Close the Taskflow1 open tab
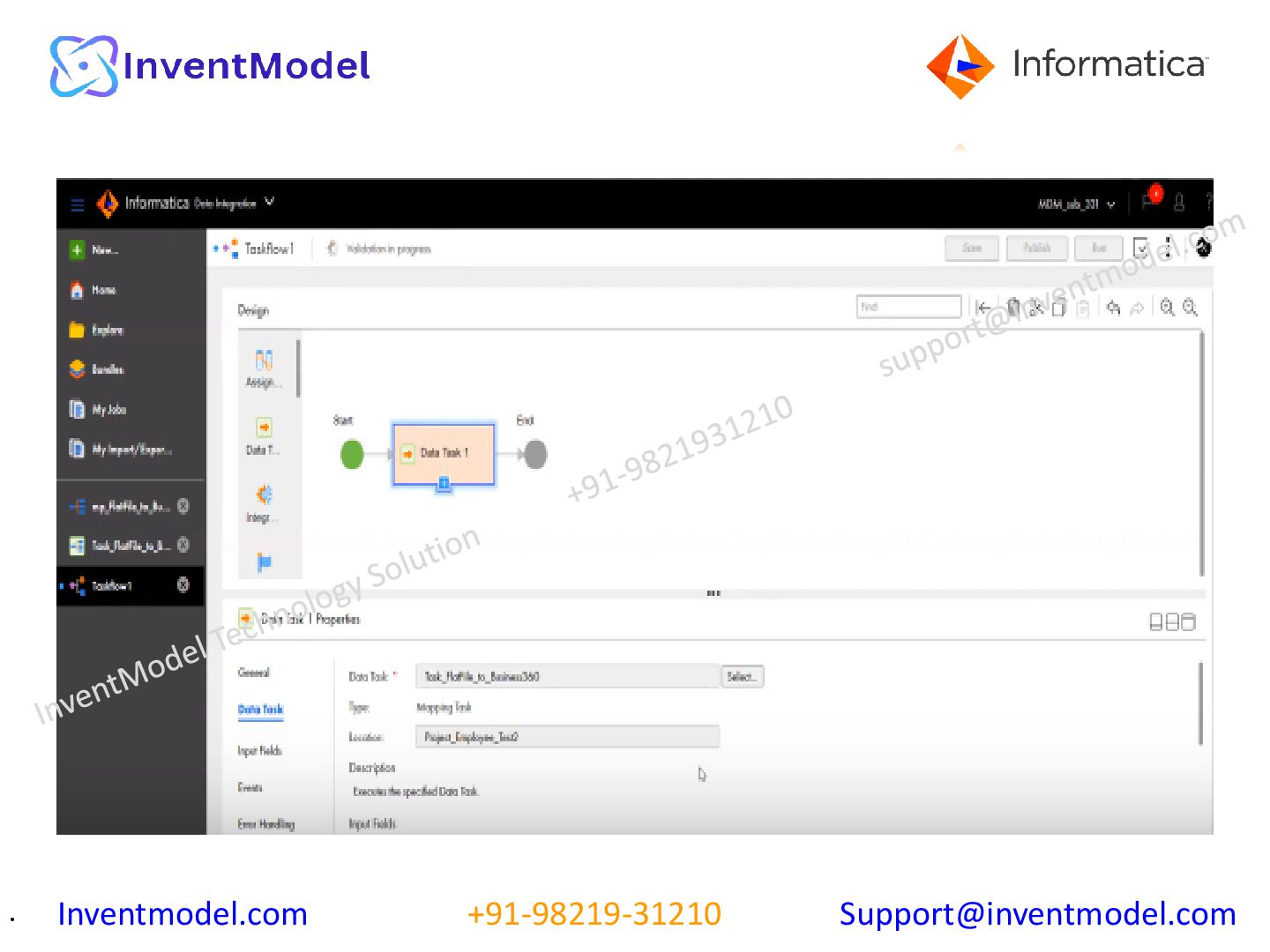The image size is (1270, 952). click(x=183, y=584)
